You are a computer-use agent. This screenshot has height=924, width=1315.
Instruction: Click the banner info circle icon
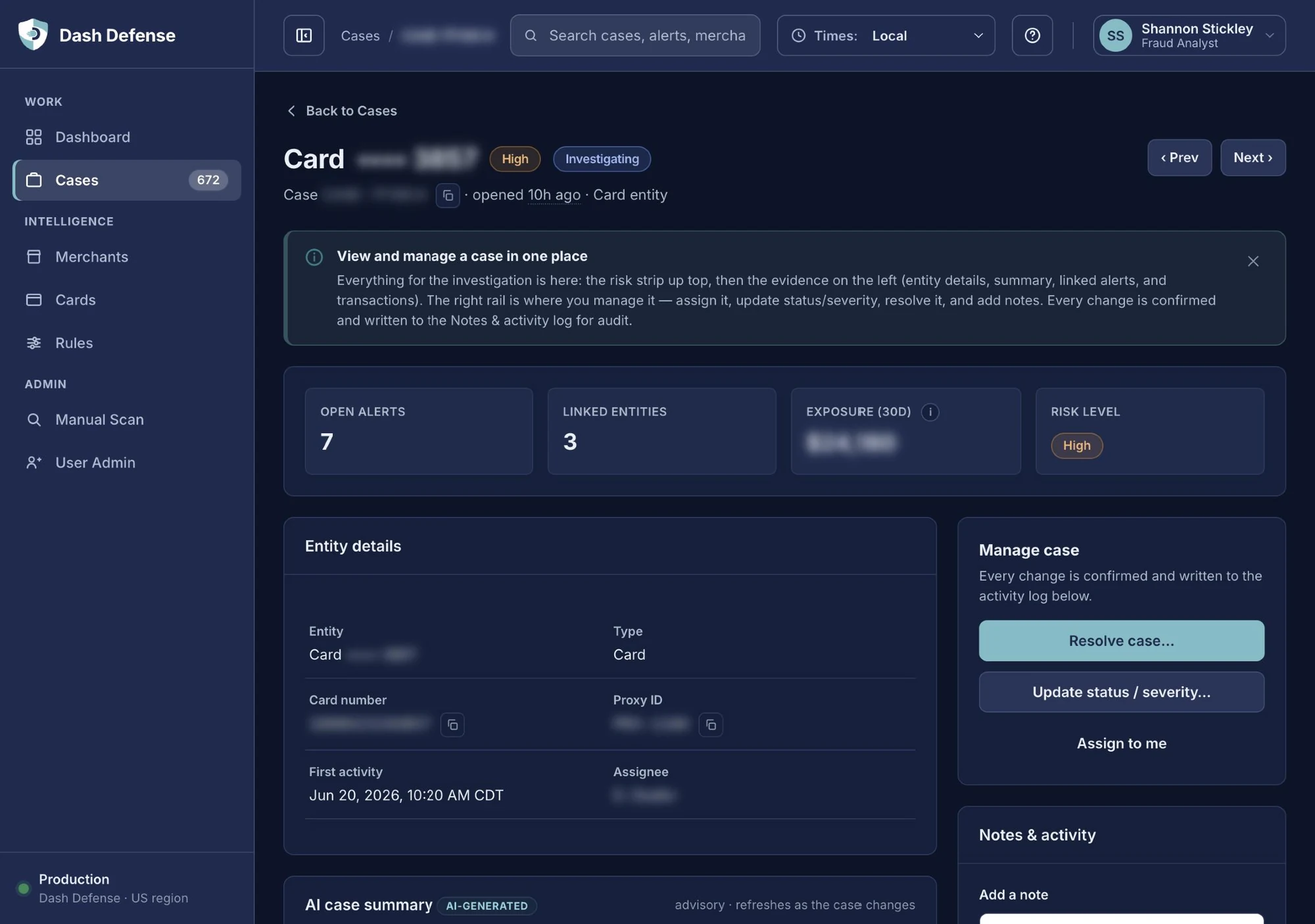point(314,257)
